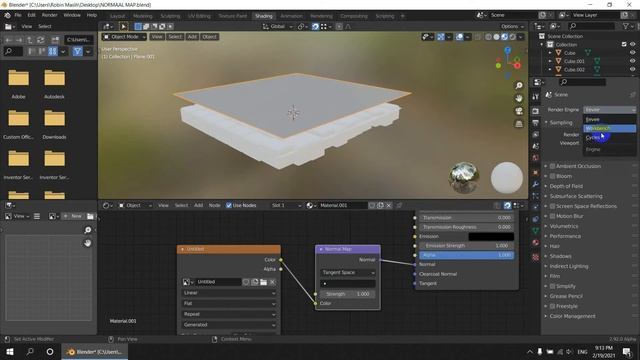This screenshot has height=360, width=640.
Task: Click the image editor pan hand icon
Action: coord(87,243)
